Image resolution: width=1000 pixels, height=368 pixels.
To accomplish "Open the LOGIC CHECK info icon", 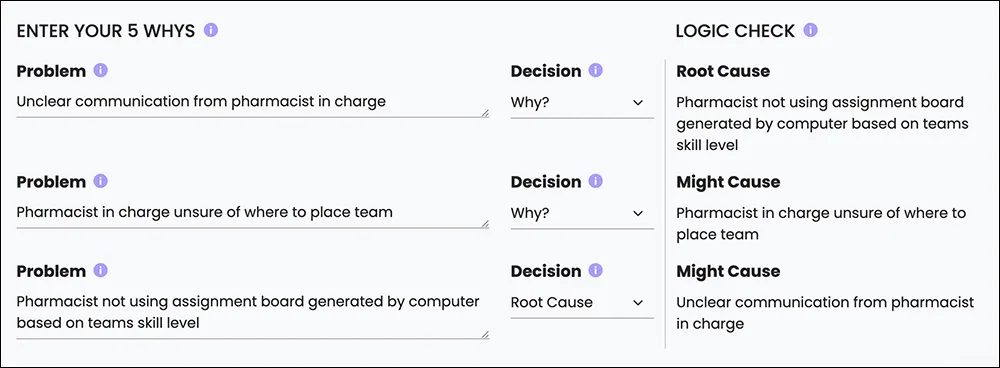I will point(811,30).
